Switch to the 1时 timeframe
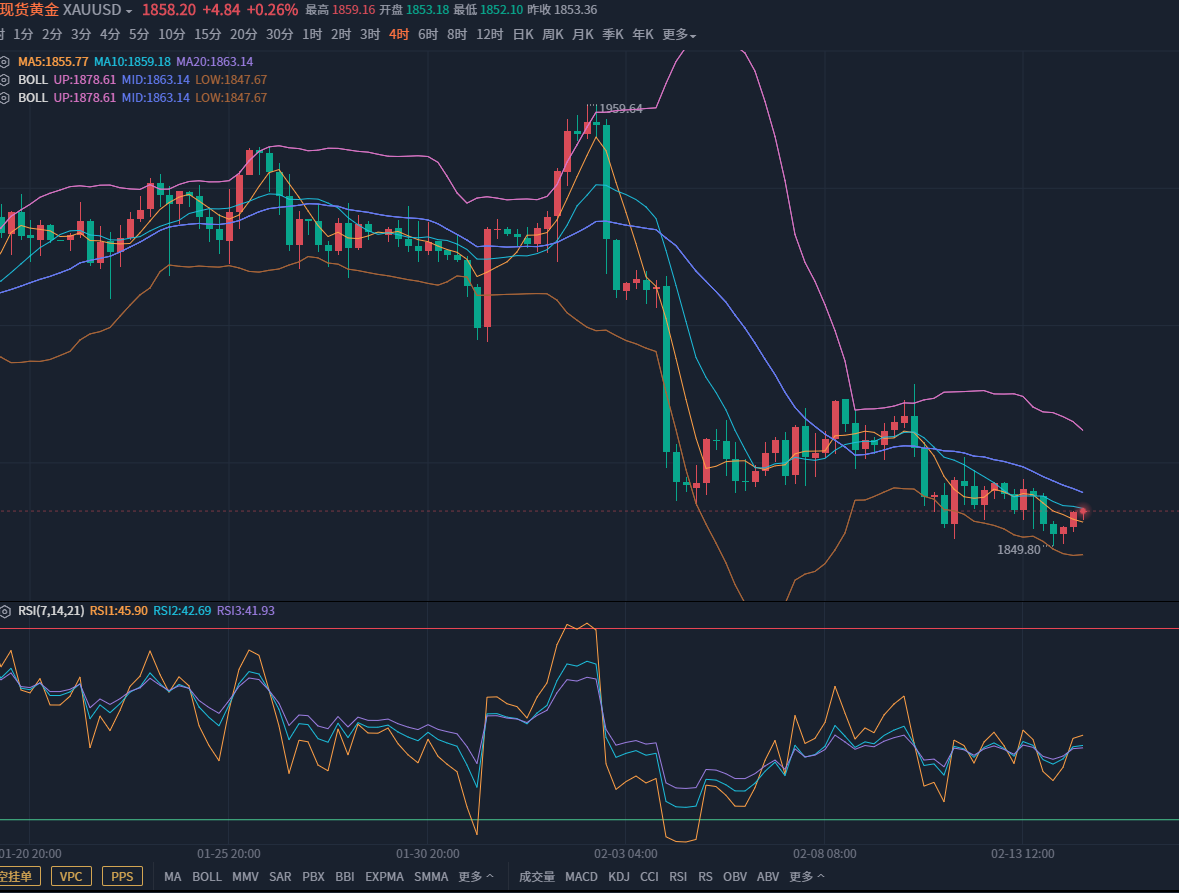1179x893 pixels. click(x=312, y=34)
